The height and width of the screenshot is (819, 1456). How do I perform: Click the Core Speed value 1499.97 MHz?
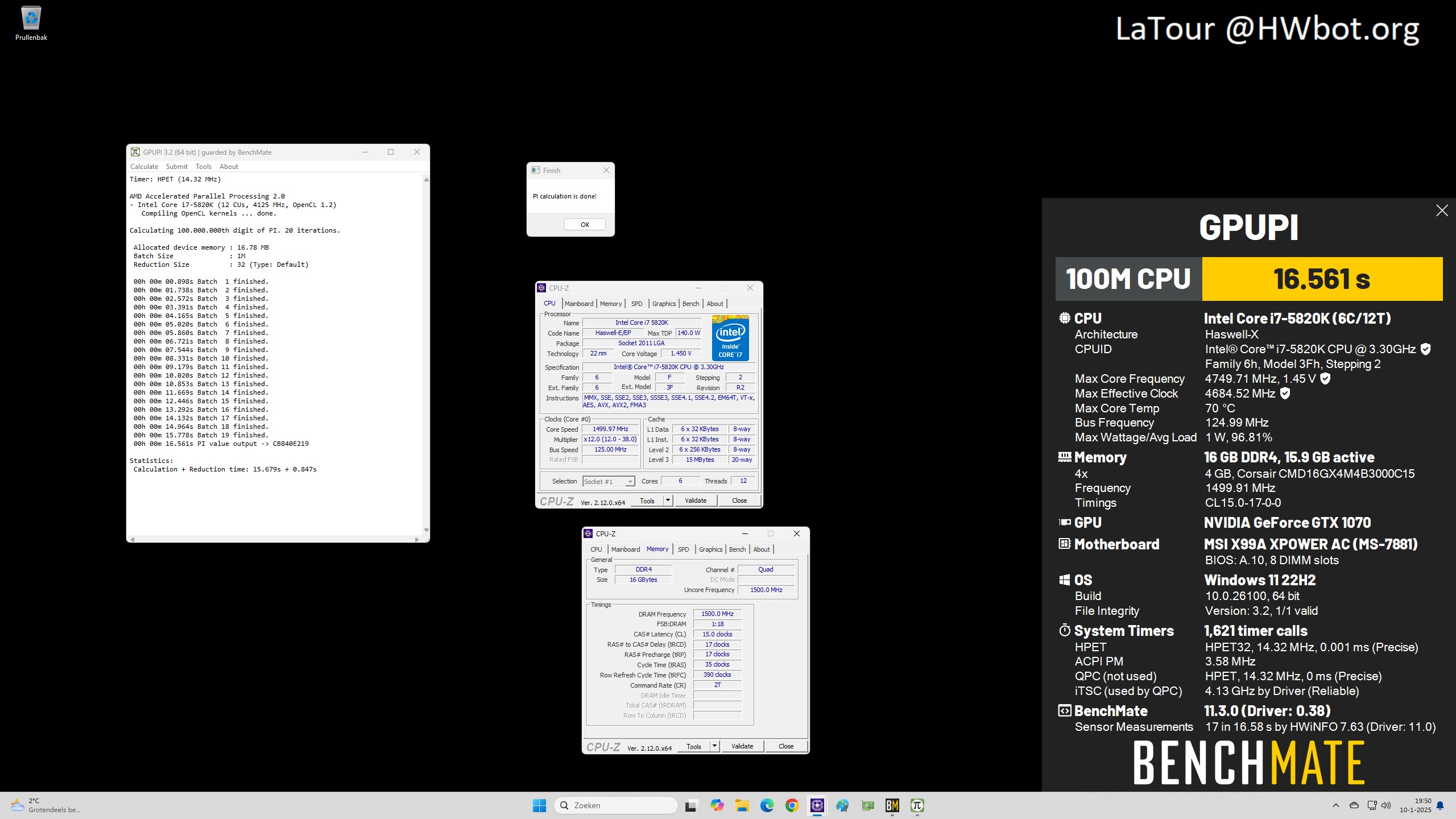(x=610, y=429)
